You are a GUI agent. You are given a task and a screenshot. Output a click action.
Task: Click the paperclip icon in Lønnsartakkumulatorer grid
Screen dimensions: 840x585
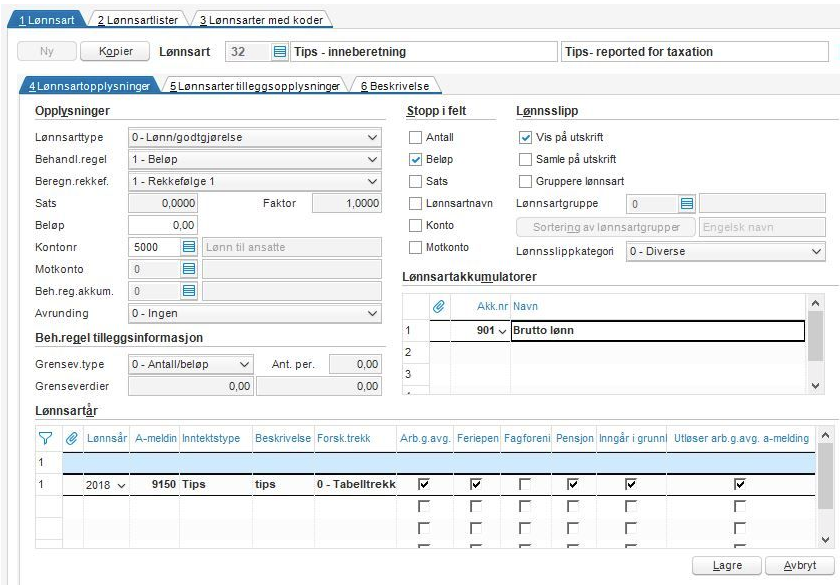click(x=437, y=305)
